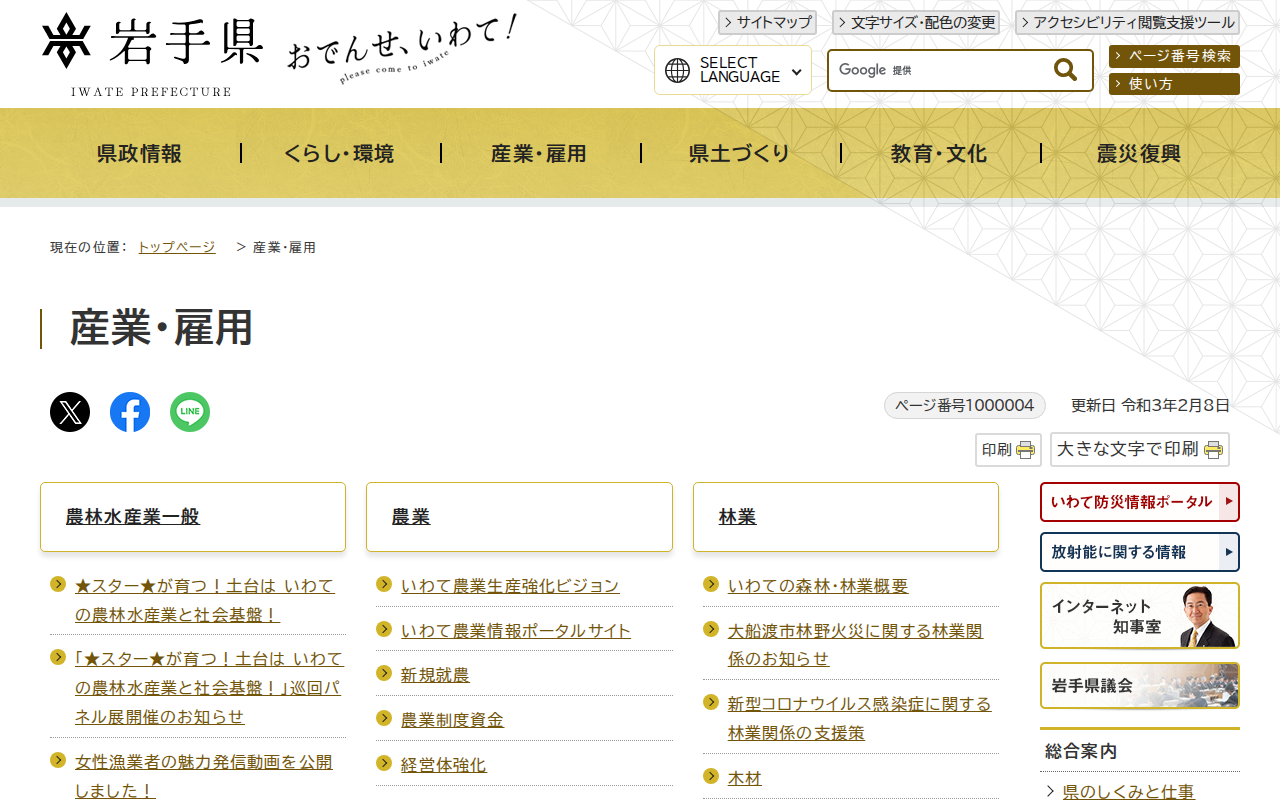Open 県のしくみと仕事 sidebar link
Image resolution: width=1280 pixels, height=800 pixels.
point(1128,792)
